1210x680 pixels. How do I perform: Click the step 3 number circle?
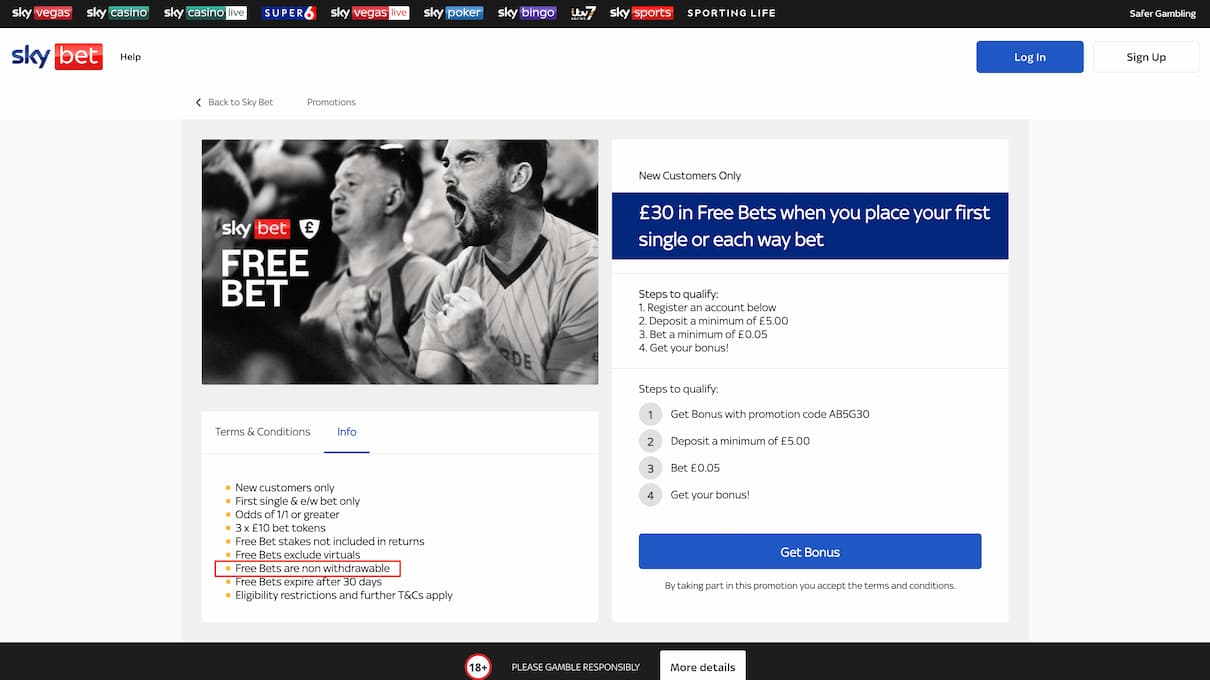point(650,468)
